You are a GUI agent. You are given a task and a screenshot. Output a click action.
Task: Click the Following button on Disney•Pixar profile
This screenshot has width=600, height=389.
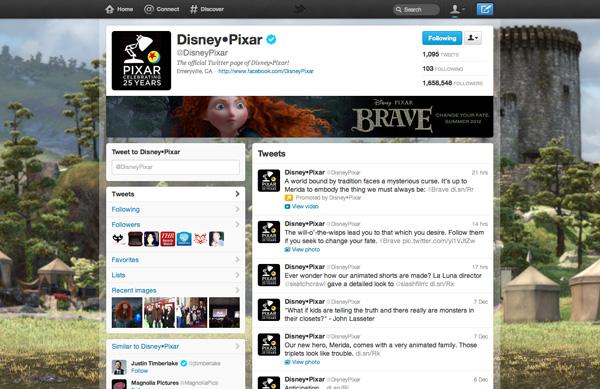pyautogui.click(x=442, y=38)
